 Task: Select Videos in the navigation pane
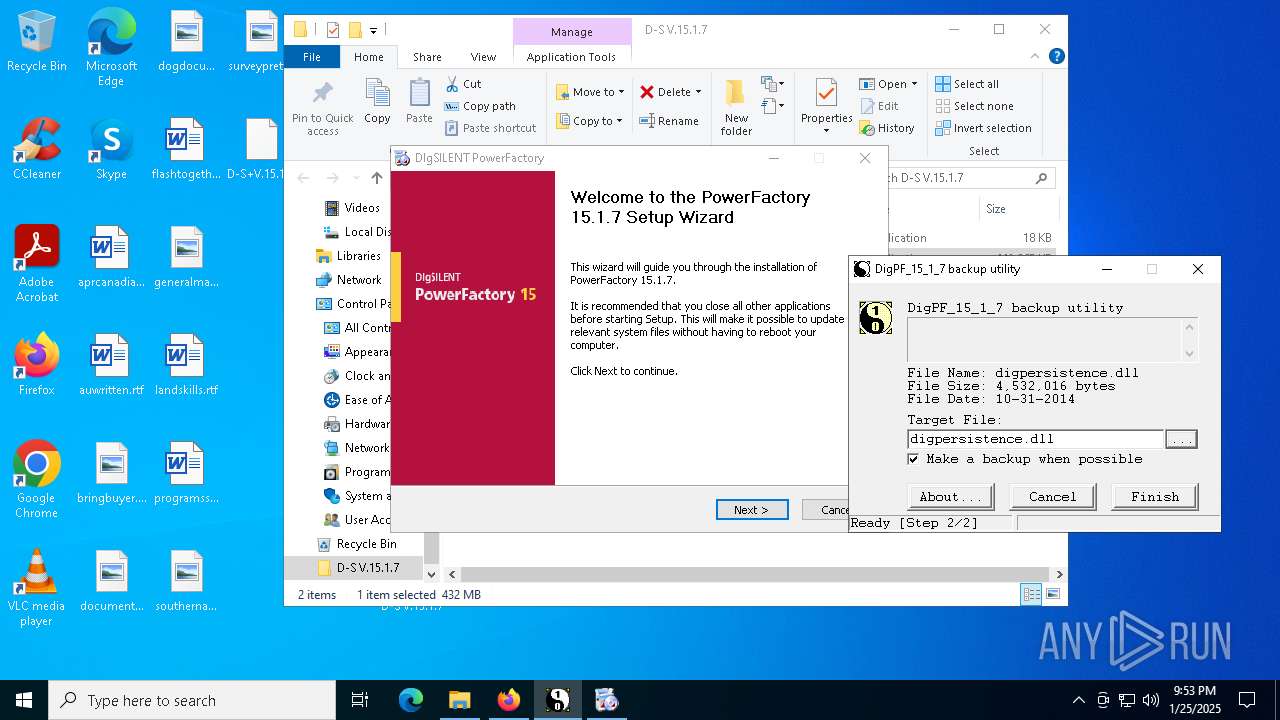(x=362, y=208)
